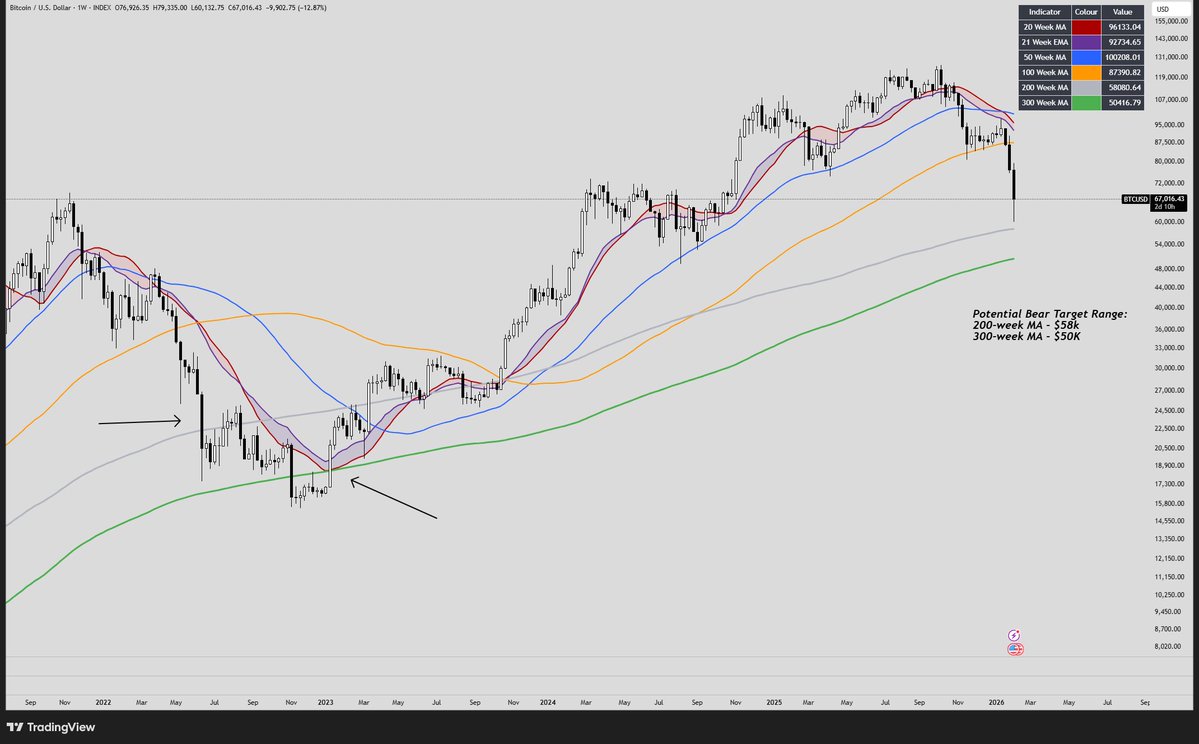The width and height of the screenshot is (1199, 744).
Task: Click the Colour column header
Action: pyautogui.click(x=1086, y=11)
